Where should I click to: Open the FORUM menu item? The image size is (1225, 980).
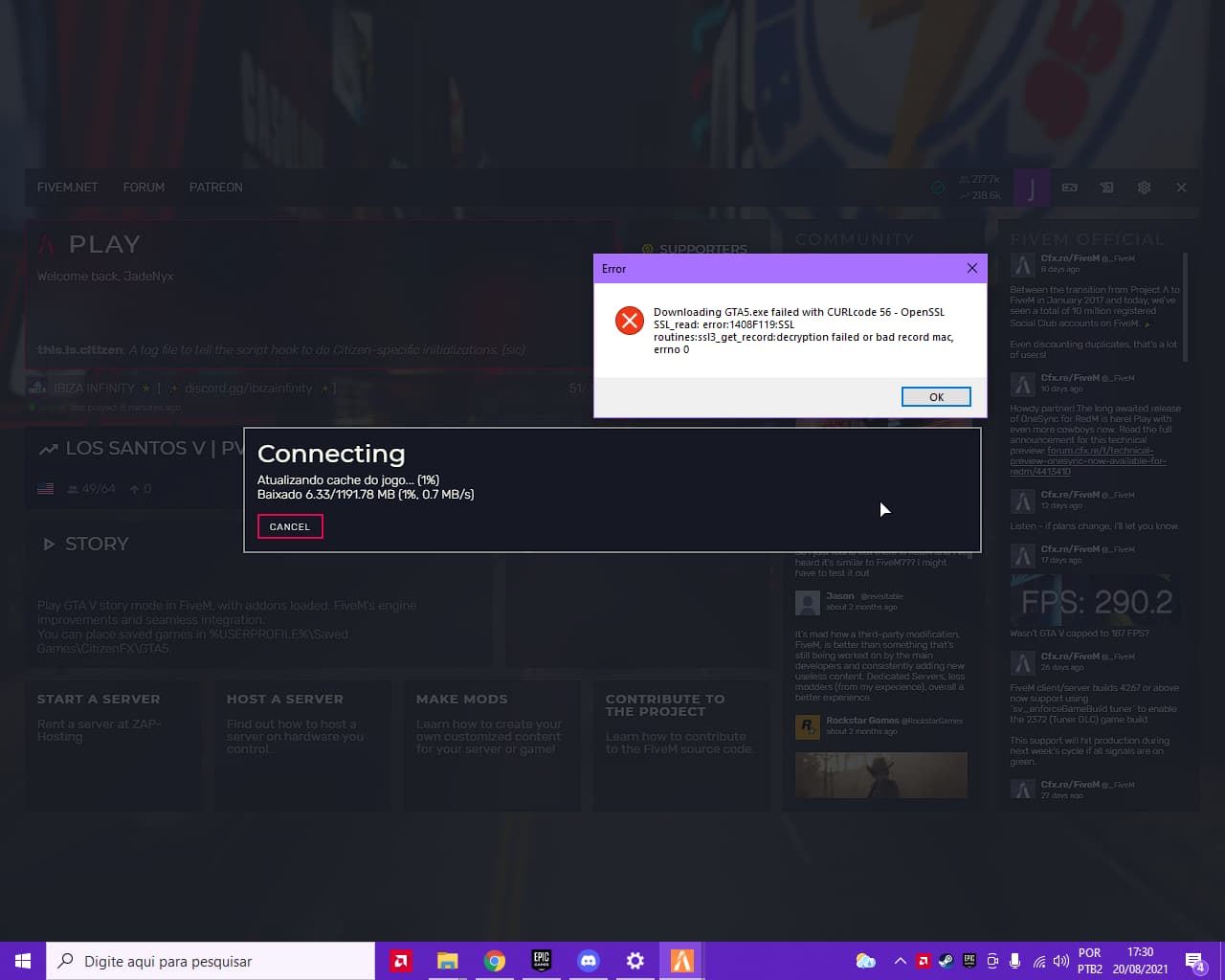[144, 188]
